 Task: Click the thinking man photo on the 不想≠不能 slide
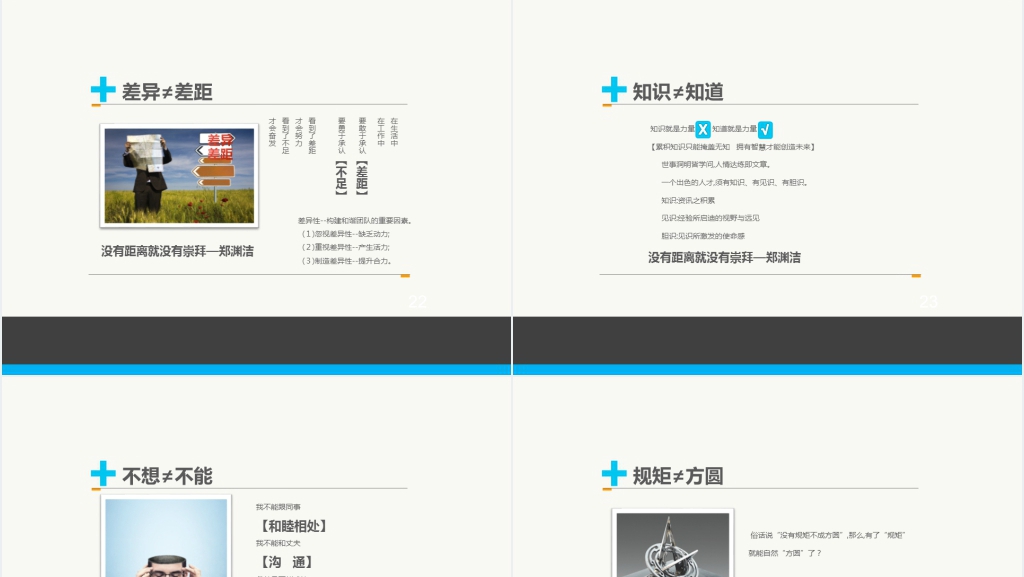point(166,545)
